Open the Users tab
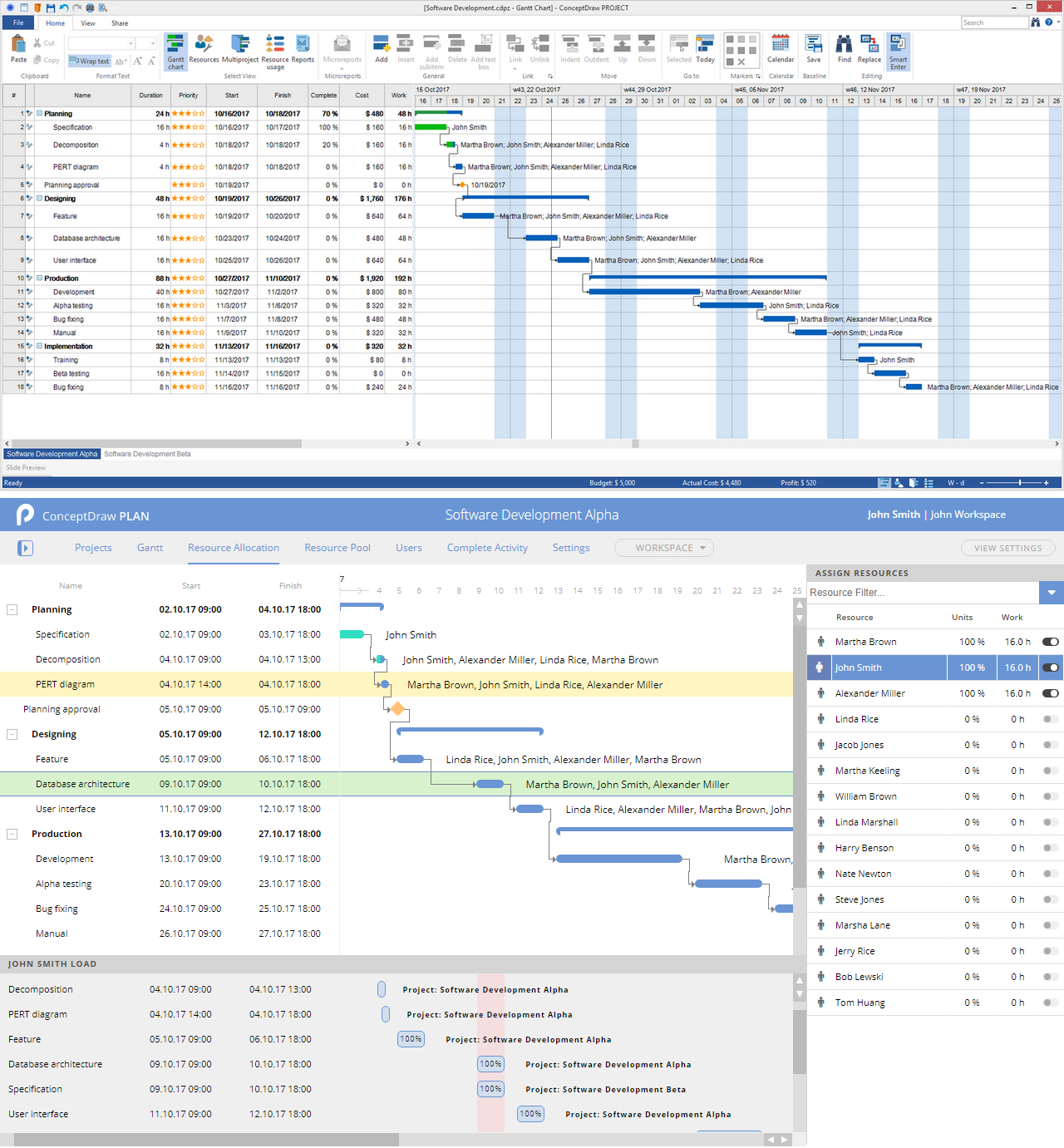 point(409,548)
